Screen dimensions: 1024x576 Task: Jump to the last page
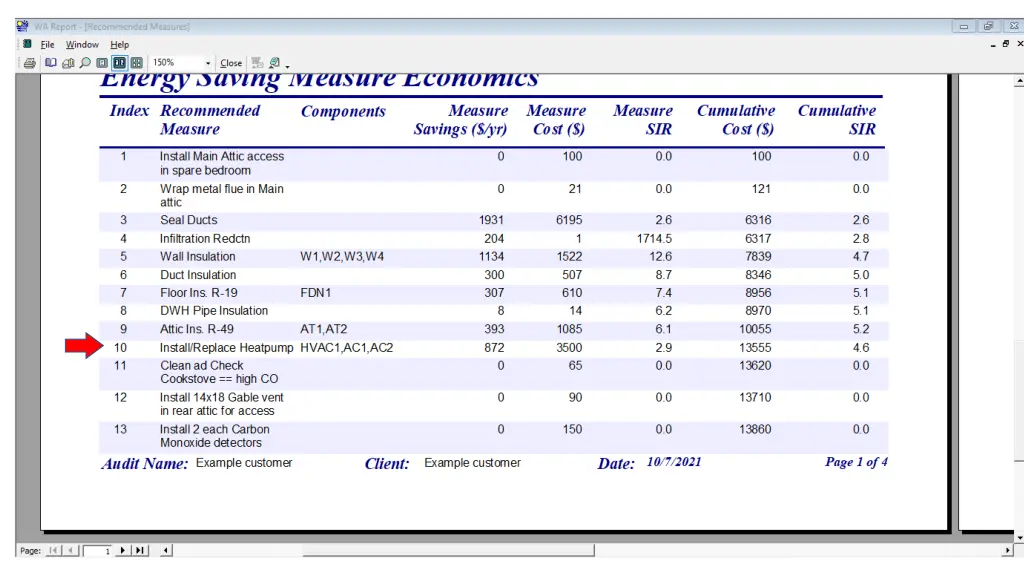click(x=139, y=551)
